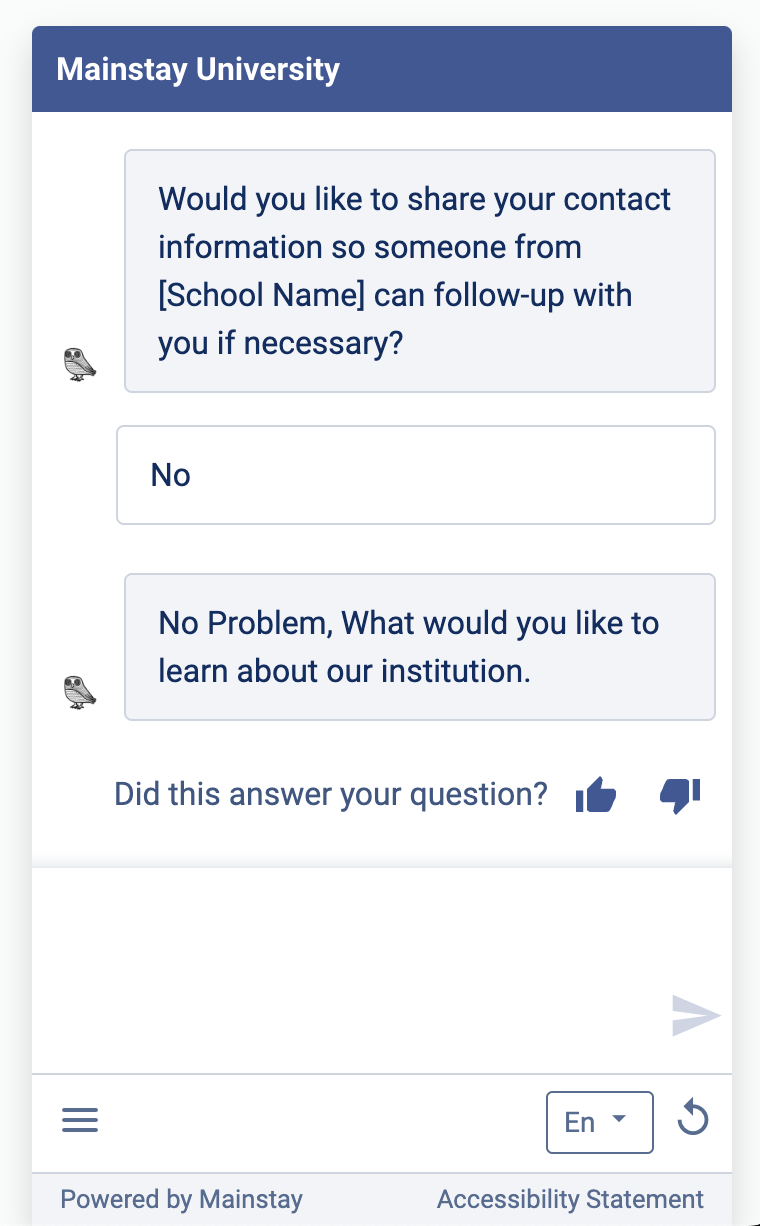This screenshot has height=1226, width=760.
Task: Open the hamburger menu icon
Action: [80, 1120]
